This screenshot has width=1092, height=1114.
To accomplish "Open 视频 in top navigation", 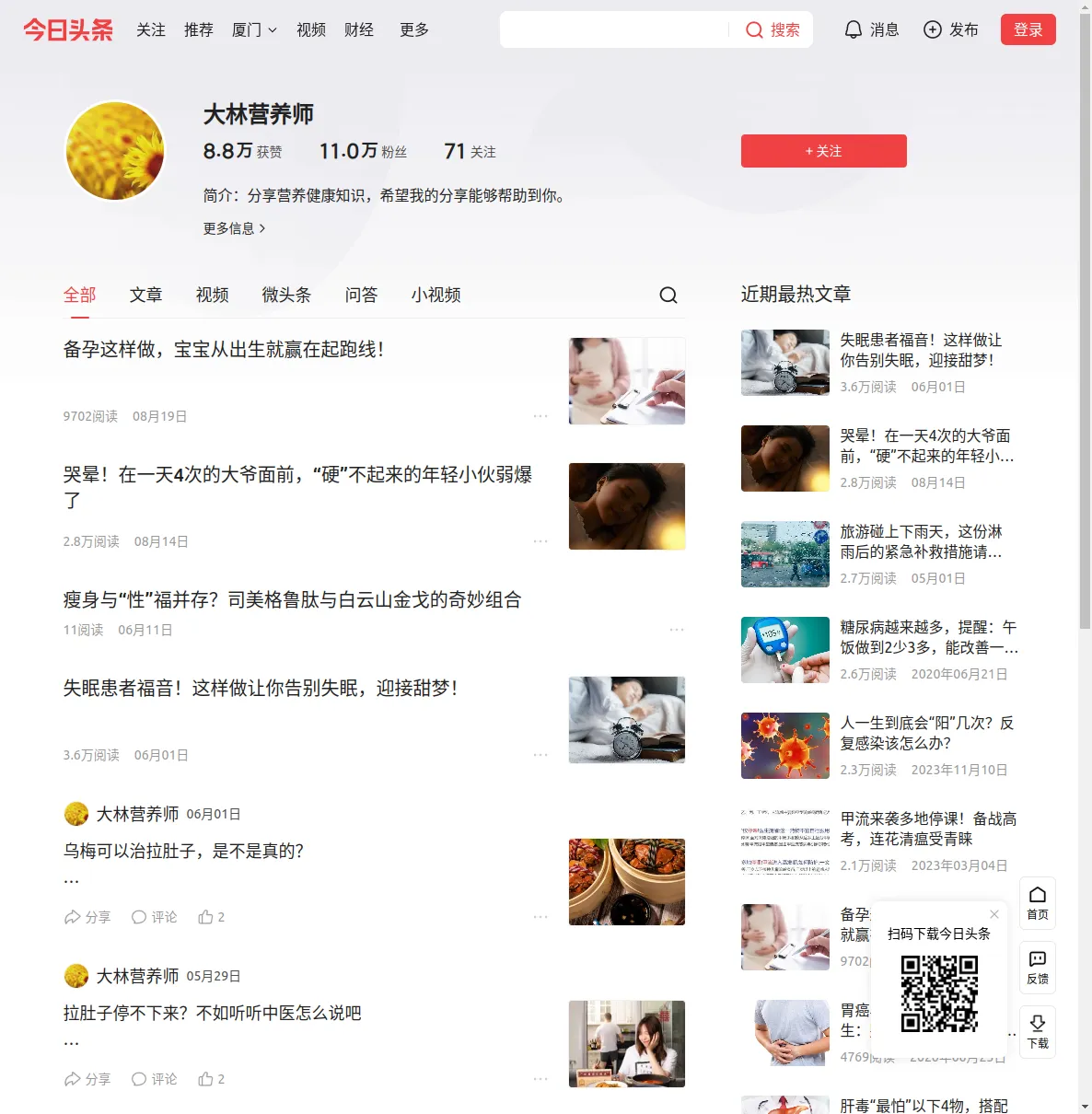I will (x=311, y=29).
